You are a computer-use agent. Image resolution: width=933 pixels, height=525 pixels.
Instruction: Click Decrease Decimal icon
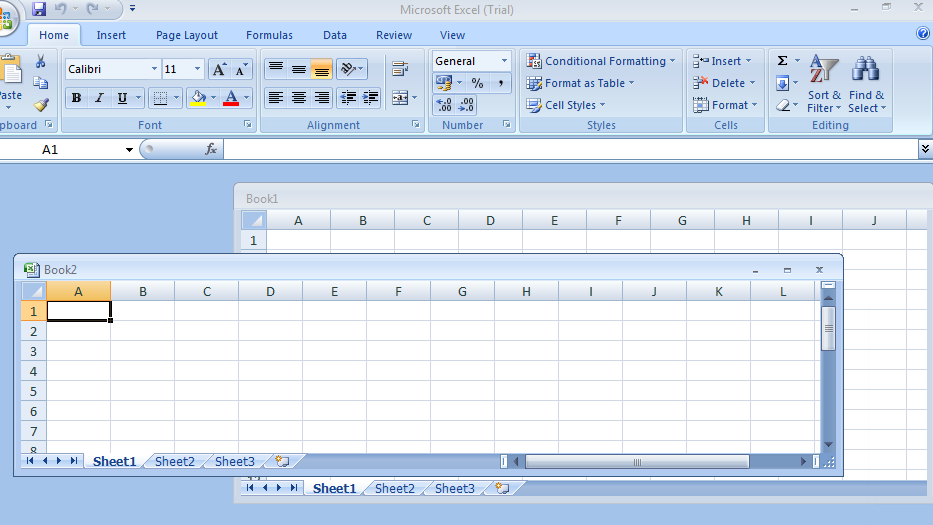point(466,105)
